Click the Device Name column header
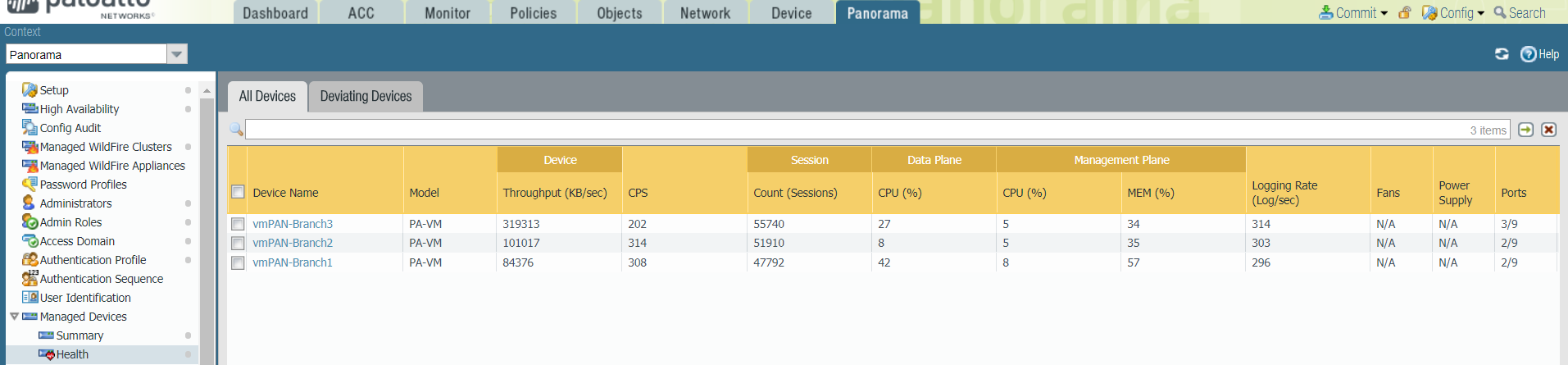 pyautogui.click(x=325, y=193)
